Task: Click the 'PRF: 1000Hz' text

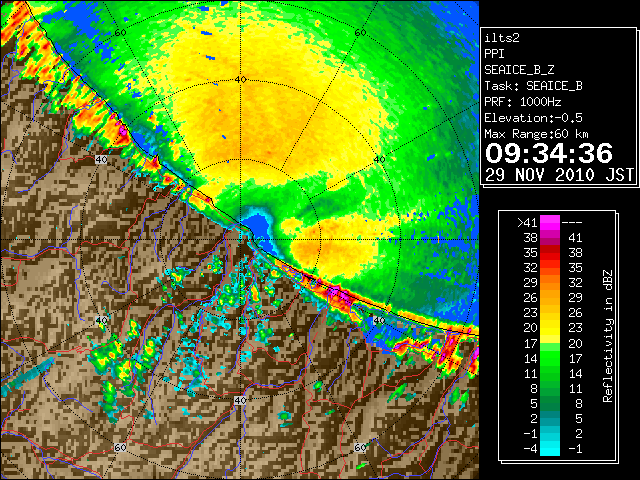Action: coord(523,102)
